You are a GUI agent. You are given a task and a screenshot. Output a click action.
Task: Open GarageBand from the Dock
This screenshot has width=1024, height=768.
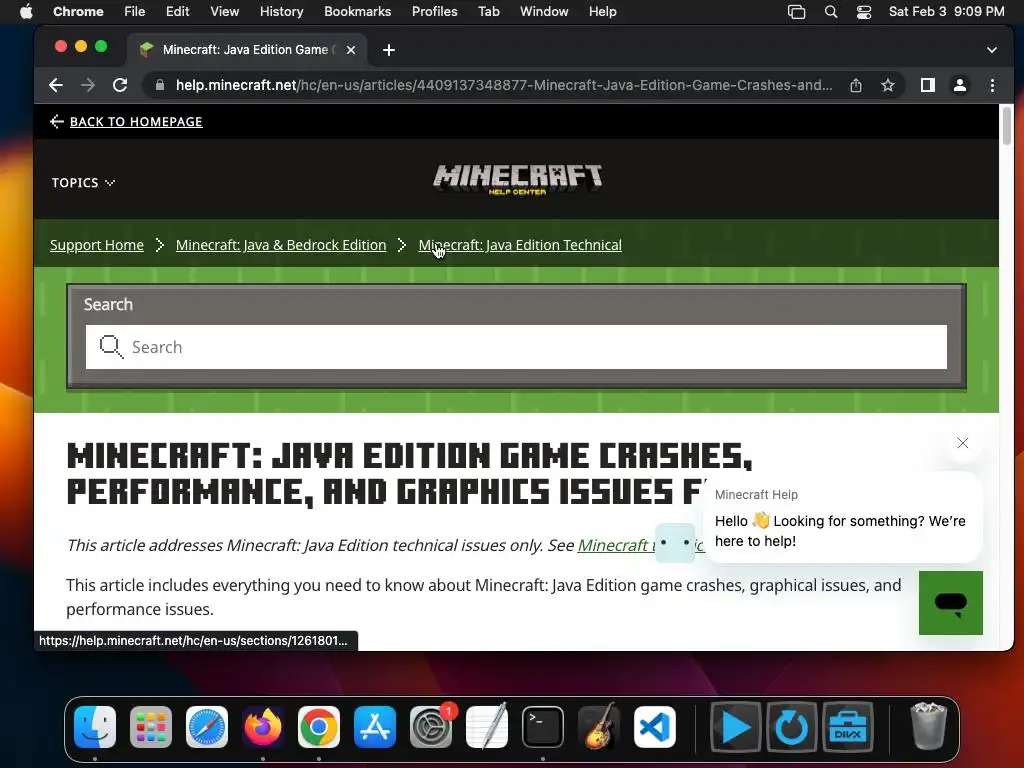(599, 726)
